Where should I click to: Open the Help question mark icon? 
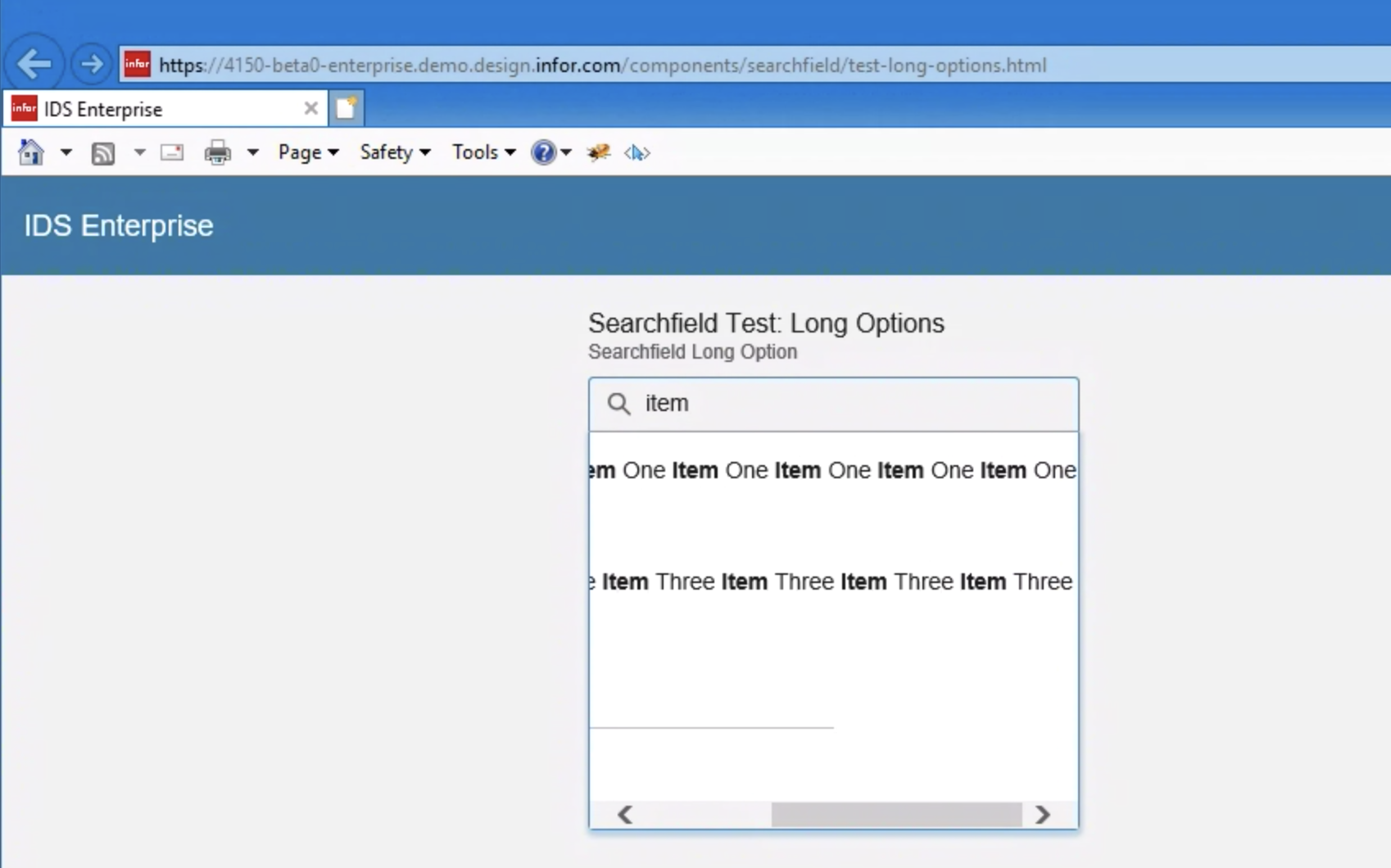coord(544,152)
